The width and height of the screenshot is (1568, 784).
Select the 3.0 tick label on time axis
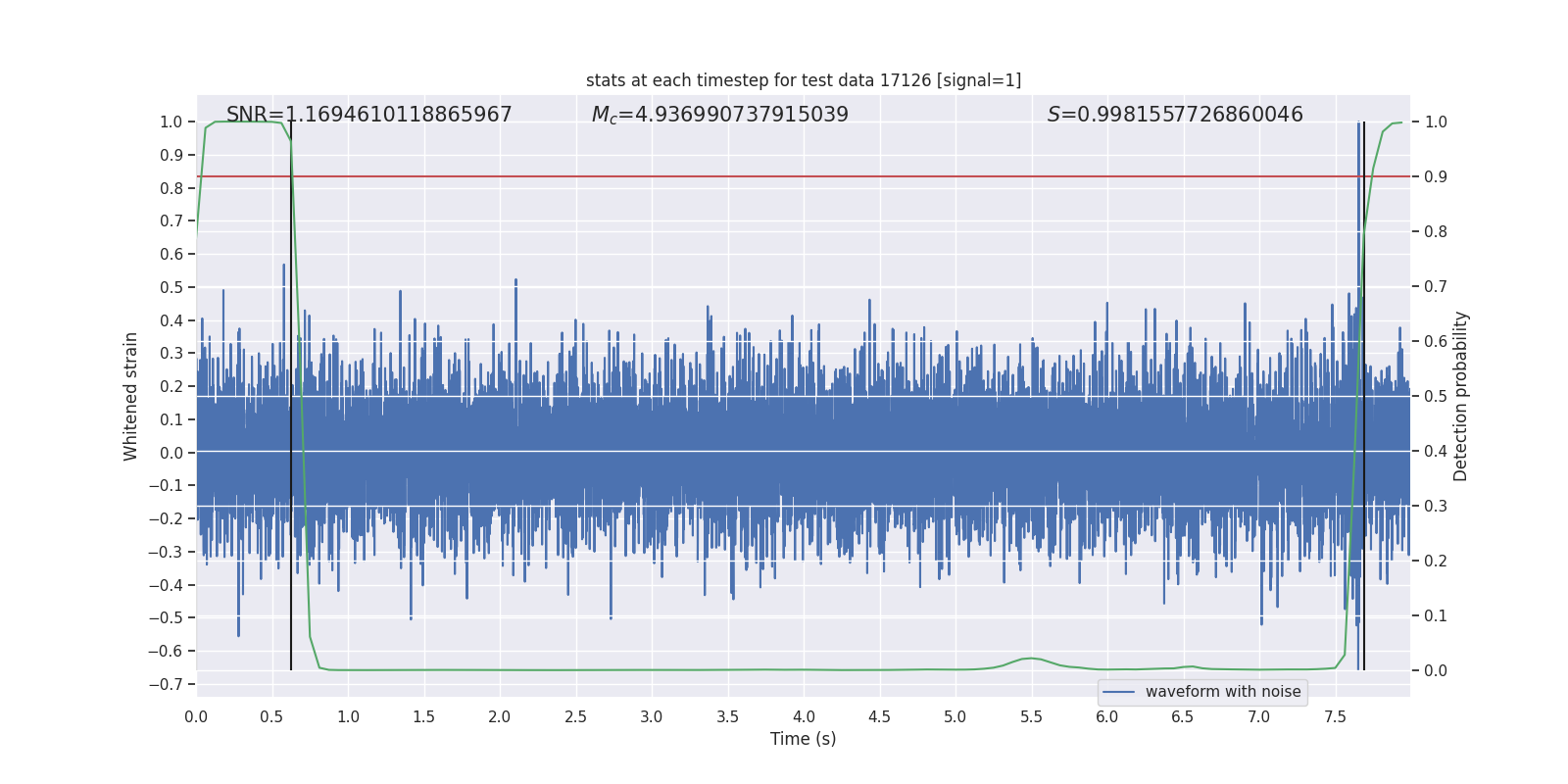[652, 717]
